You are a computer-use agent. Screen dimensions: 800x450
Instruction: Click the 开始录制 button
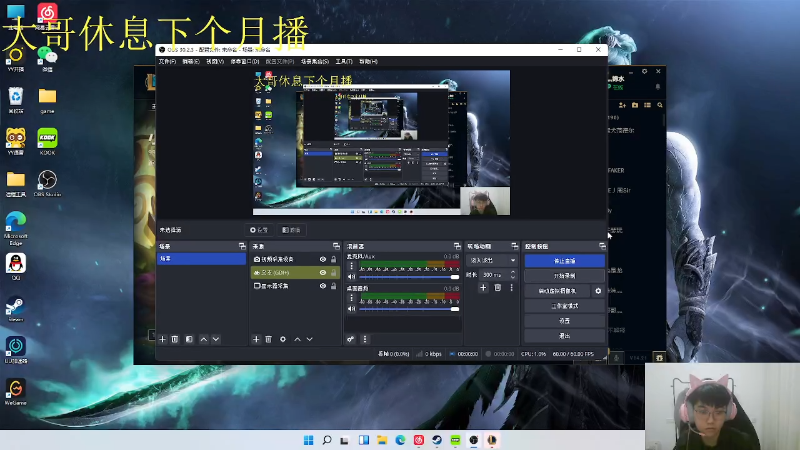point(564,276)
